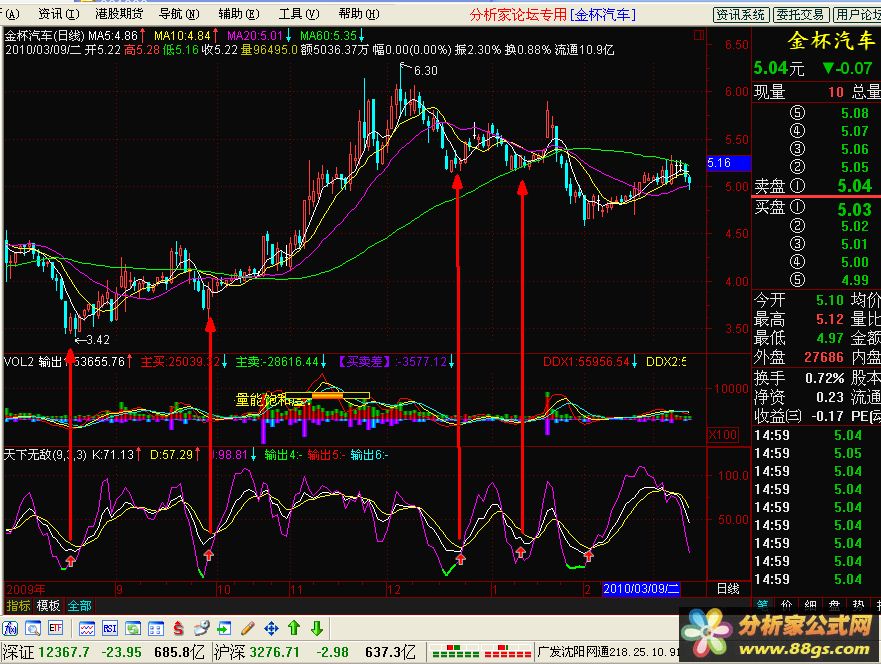Open the 导航(N) menu

179,13
